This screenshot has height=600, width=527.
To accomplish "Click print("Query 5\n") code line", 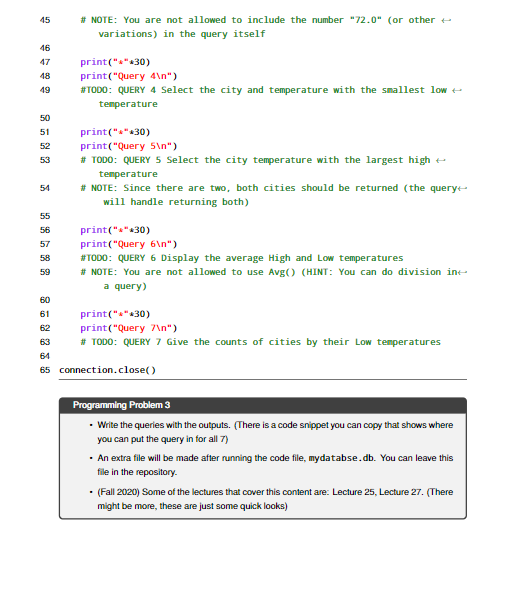I will tap(129, 146).
